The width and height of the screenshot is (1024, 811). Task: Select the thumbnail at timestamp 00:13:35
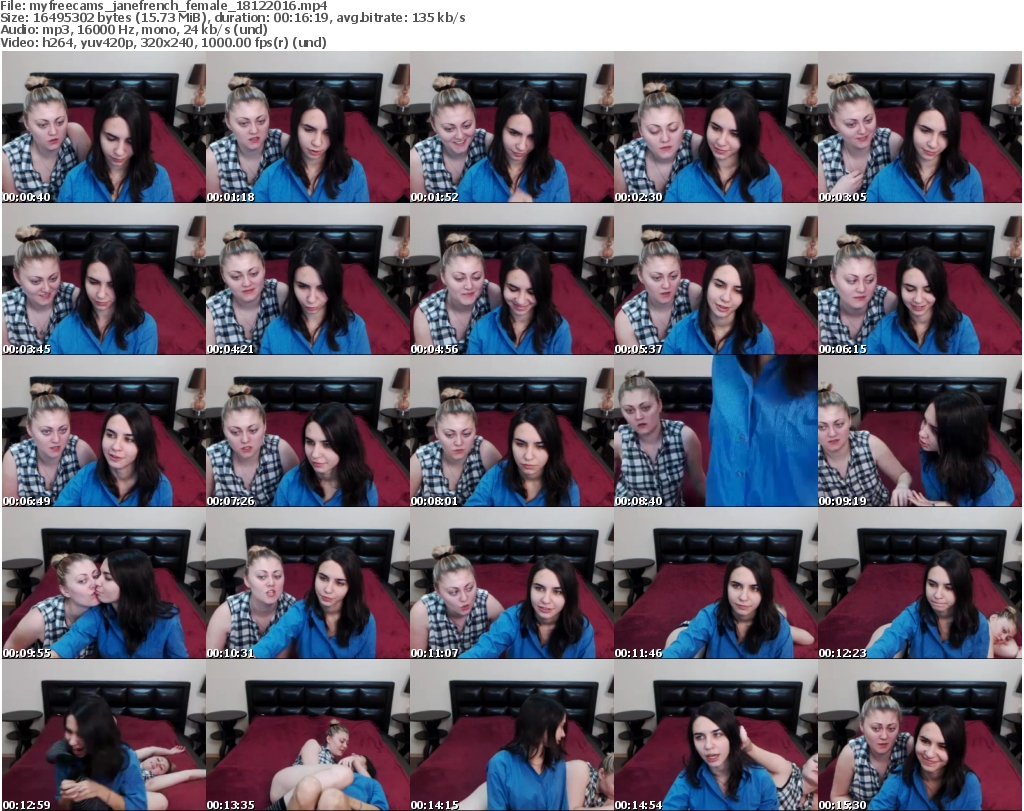(308, 735)
